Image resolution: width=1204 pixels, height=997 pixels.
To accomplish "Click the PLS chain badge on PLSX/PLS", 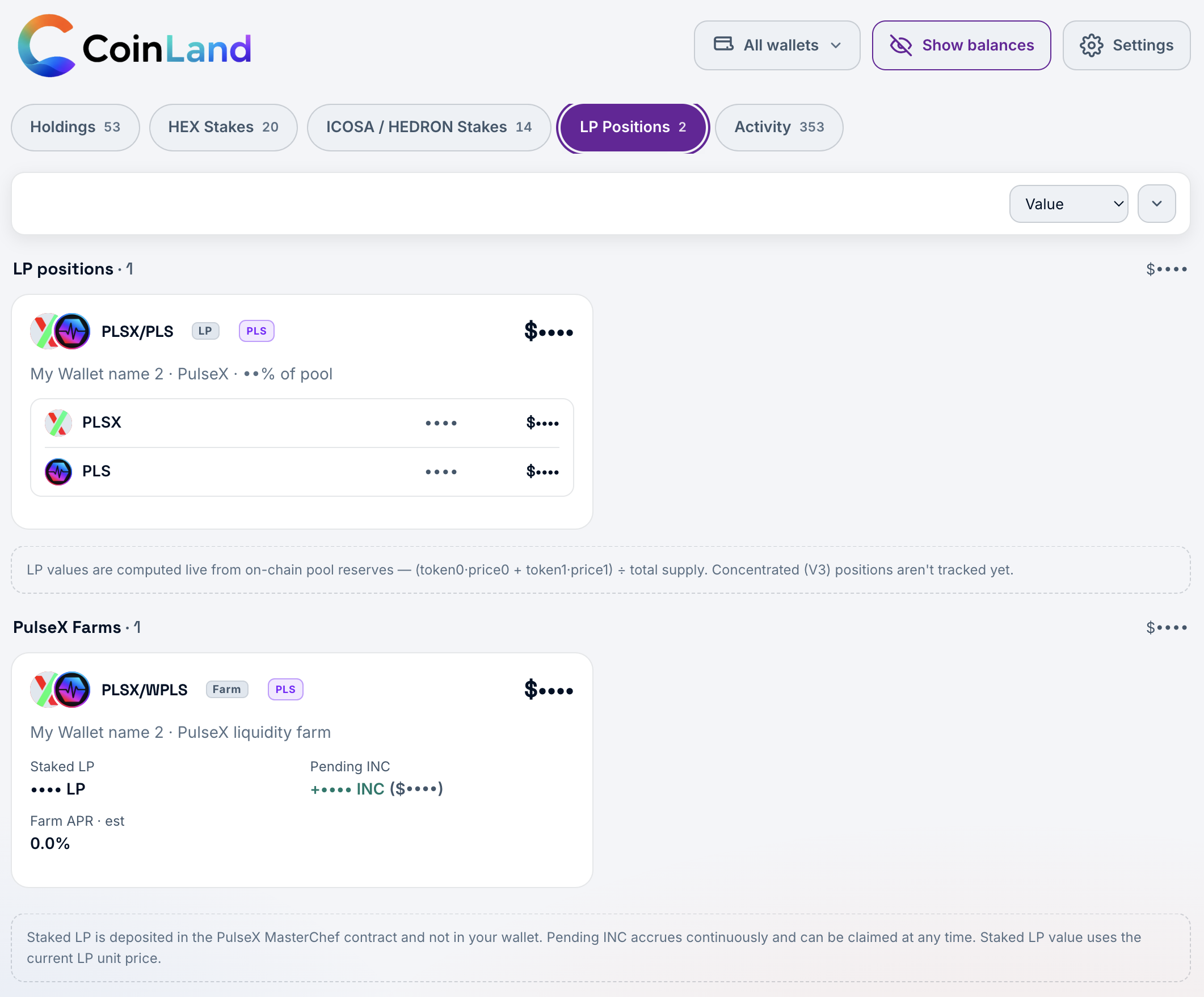I will 256,331.
